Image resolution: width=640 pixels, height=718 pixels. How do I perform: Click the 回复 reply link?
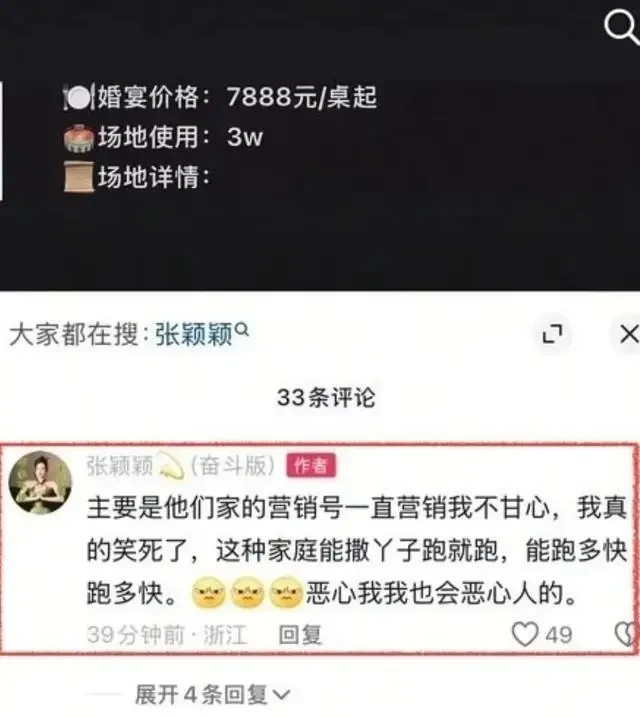[x=300, y=635]
